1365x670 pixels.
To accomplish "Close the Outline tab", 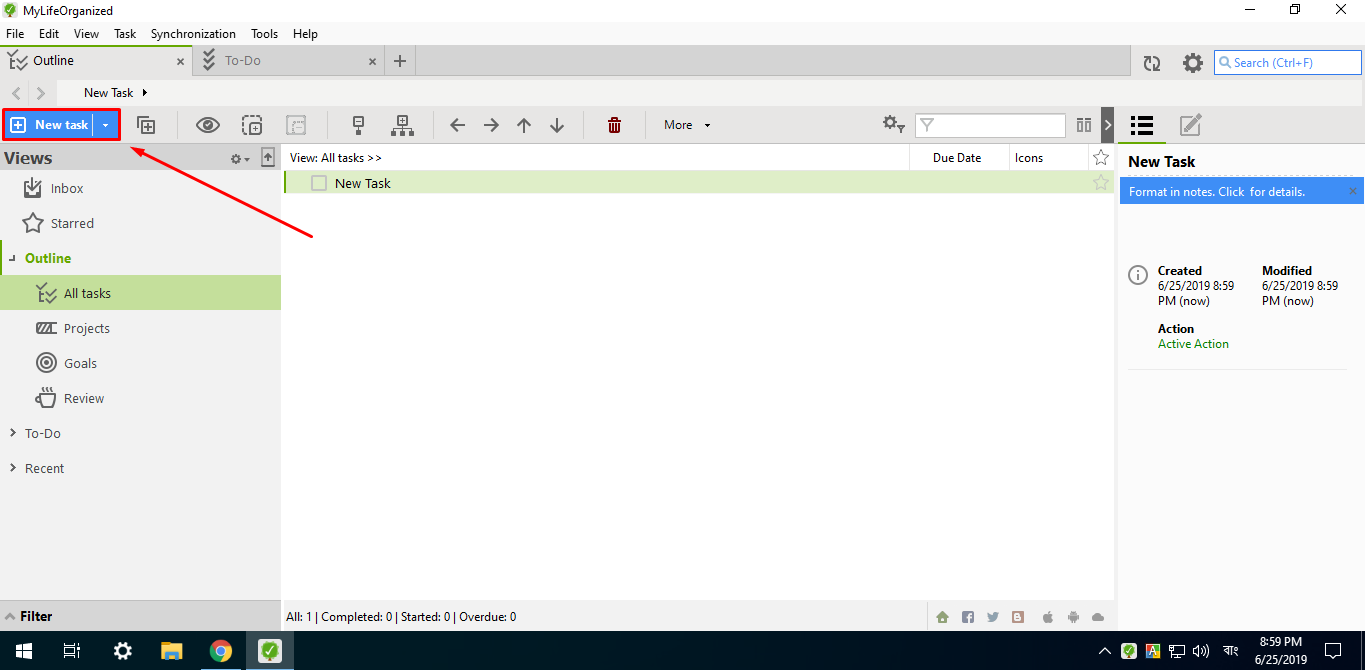I will click(x=181, y=62).
